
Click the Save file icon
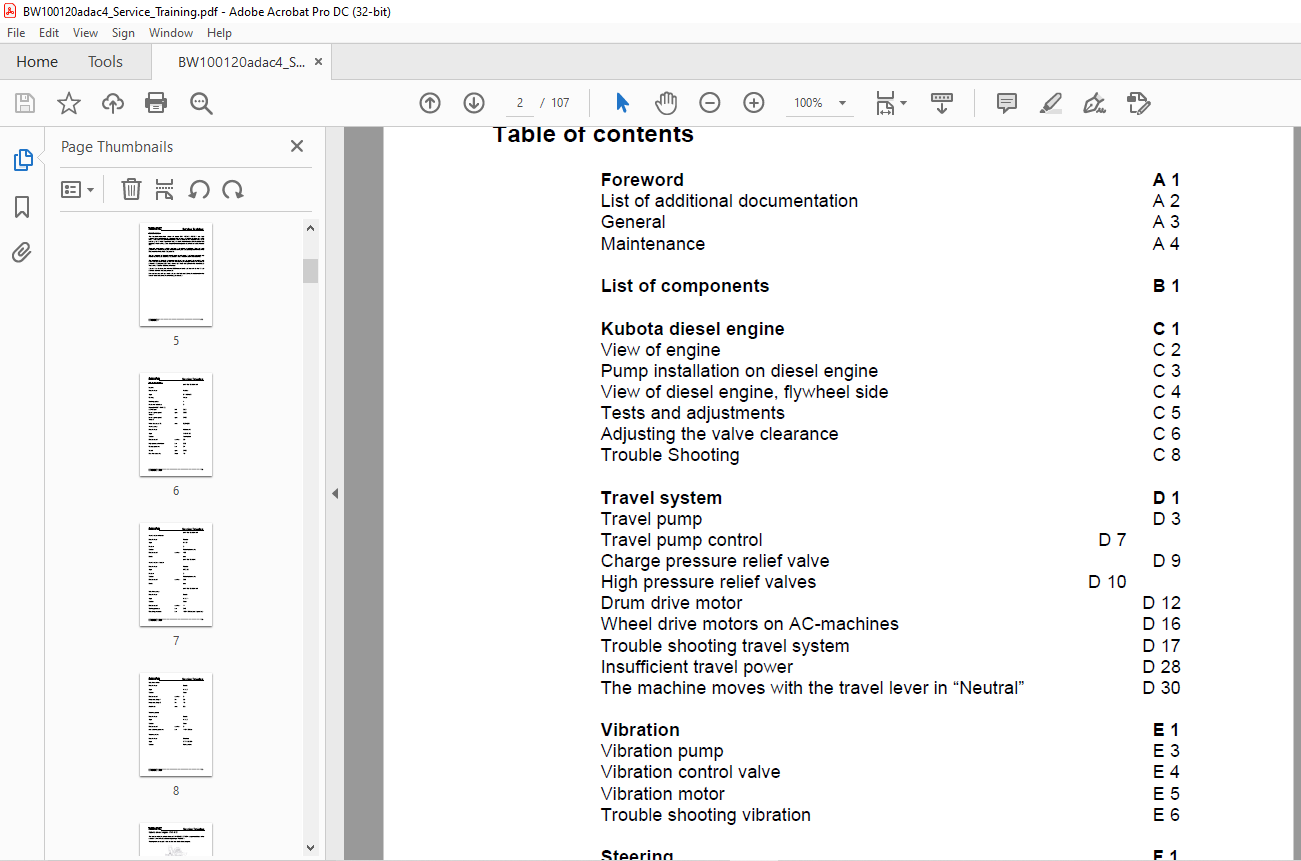(x=25, y=103)
